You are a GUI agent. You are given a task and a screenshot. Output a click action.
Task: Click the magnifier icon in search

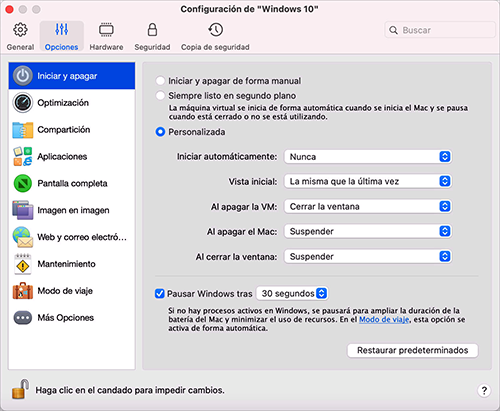pos(393,30)
